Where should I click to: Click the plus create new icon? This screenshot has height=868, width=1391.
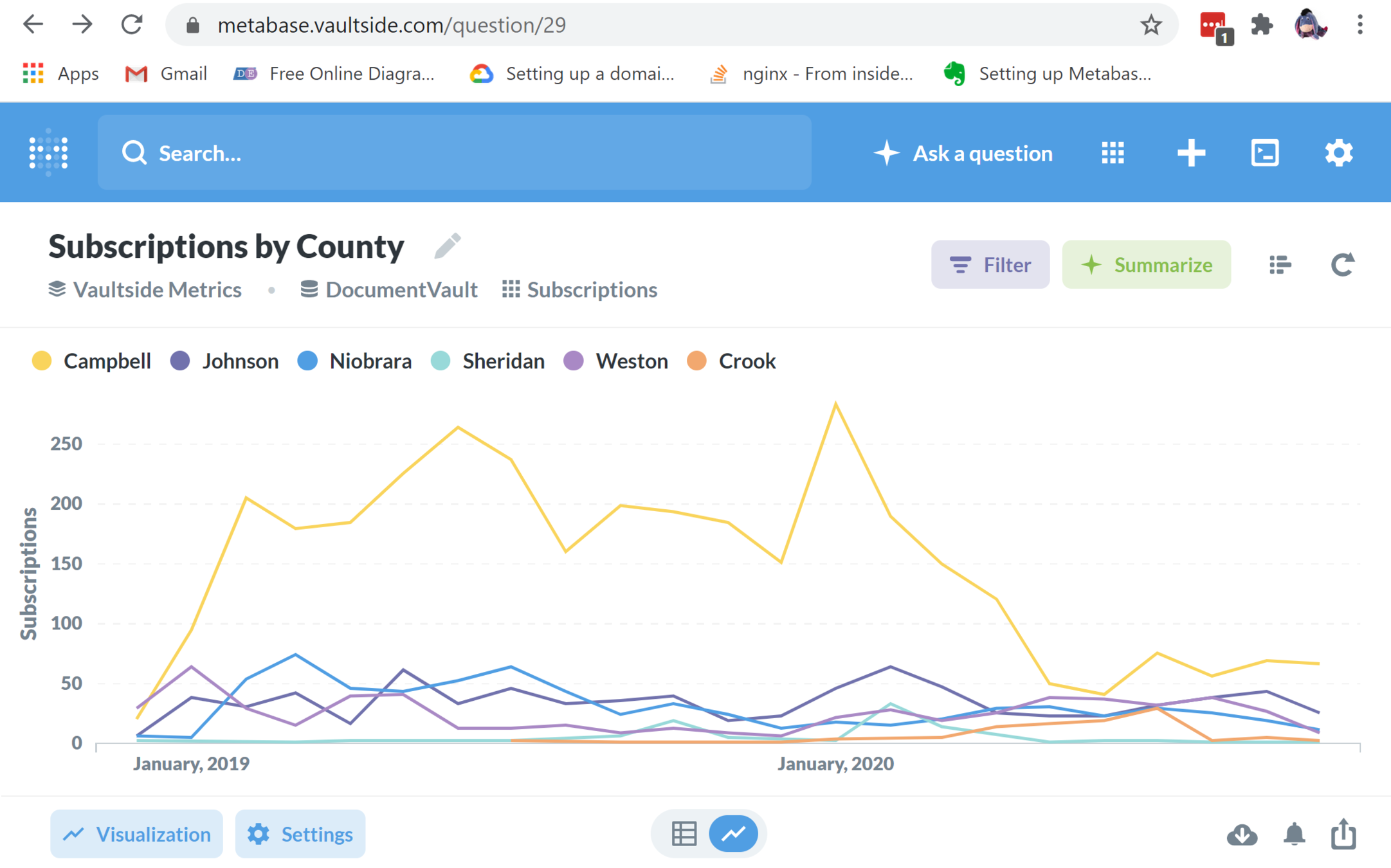pyautogui.click(x=1191, y=153)
